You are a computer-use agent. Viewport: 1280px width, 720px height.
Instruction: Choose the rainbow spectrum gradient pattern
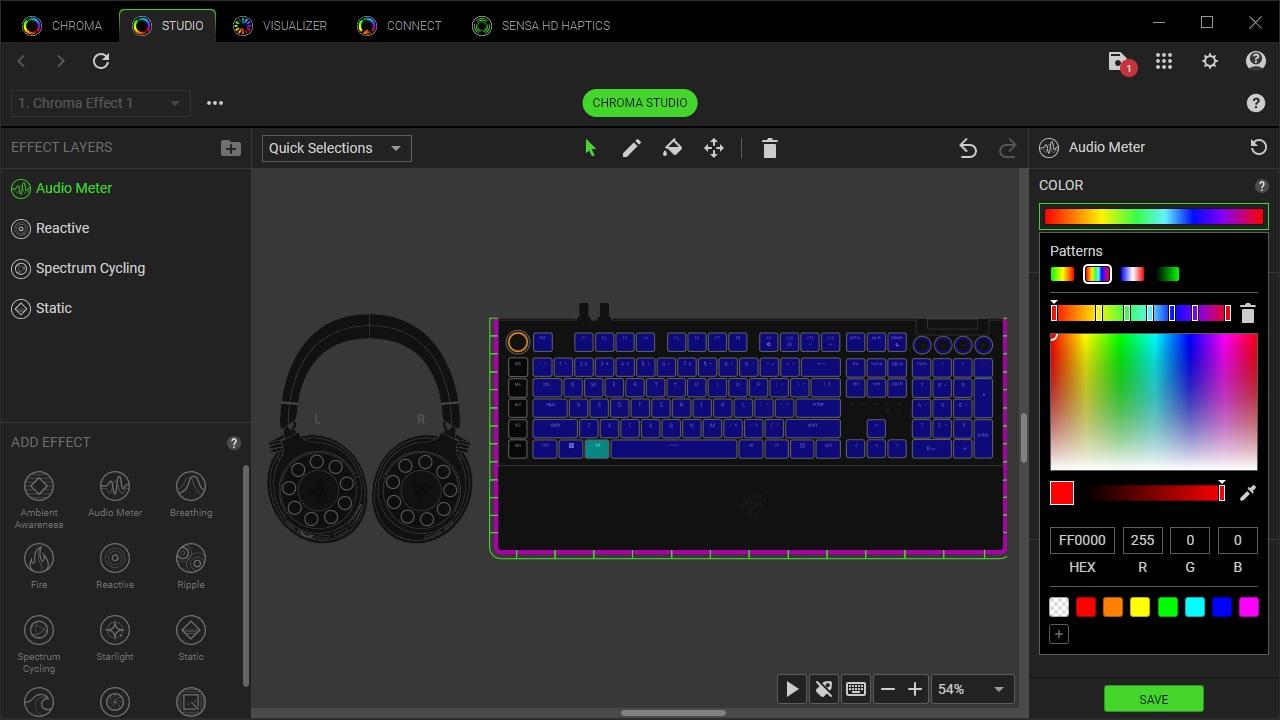[x=1097, y=274]
